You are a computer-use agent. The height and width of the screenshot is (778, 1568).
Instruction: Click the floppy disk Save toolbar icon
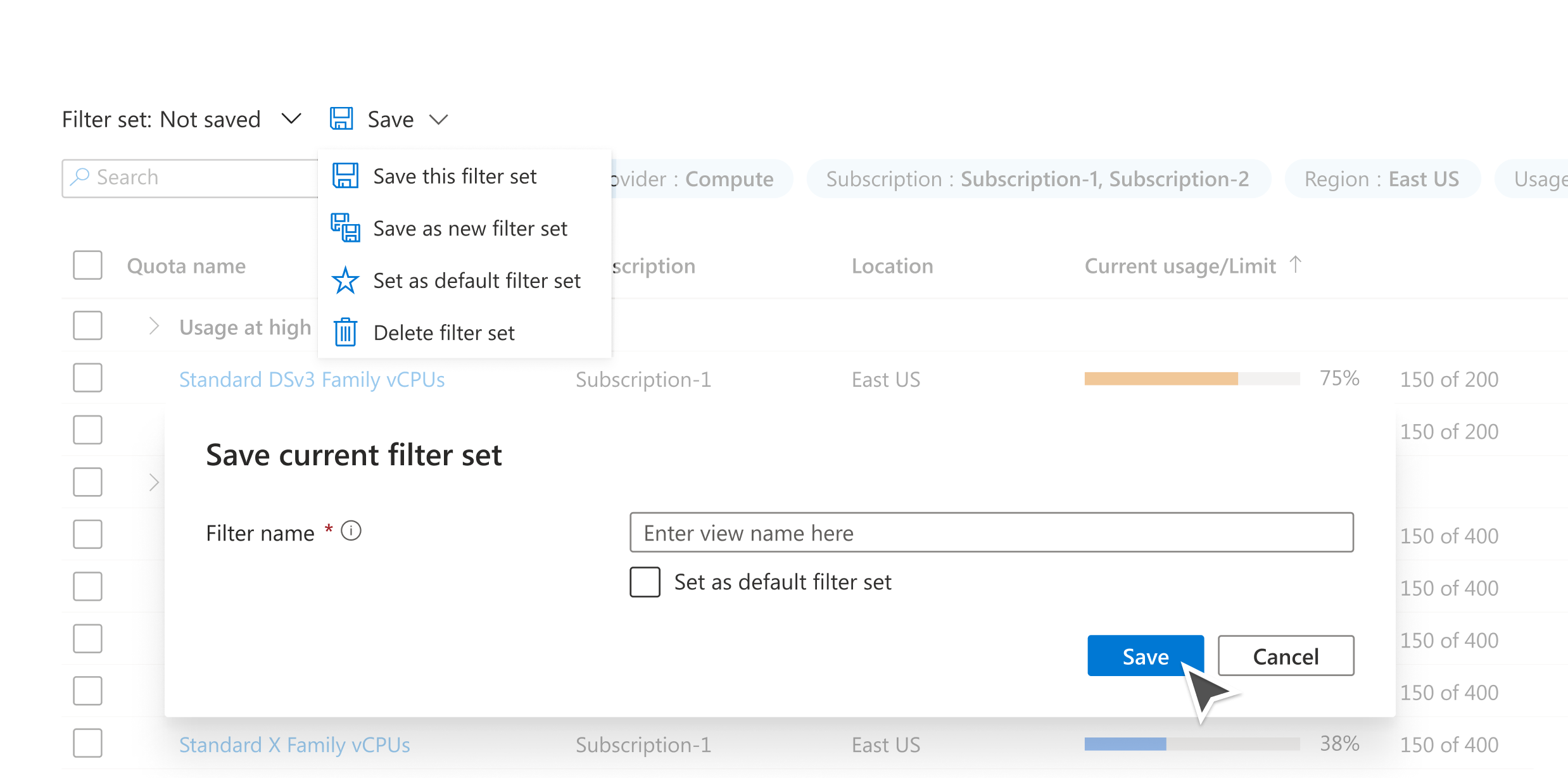[341, 119]
